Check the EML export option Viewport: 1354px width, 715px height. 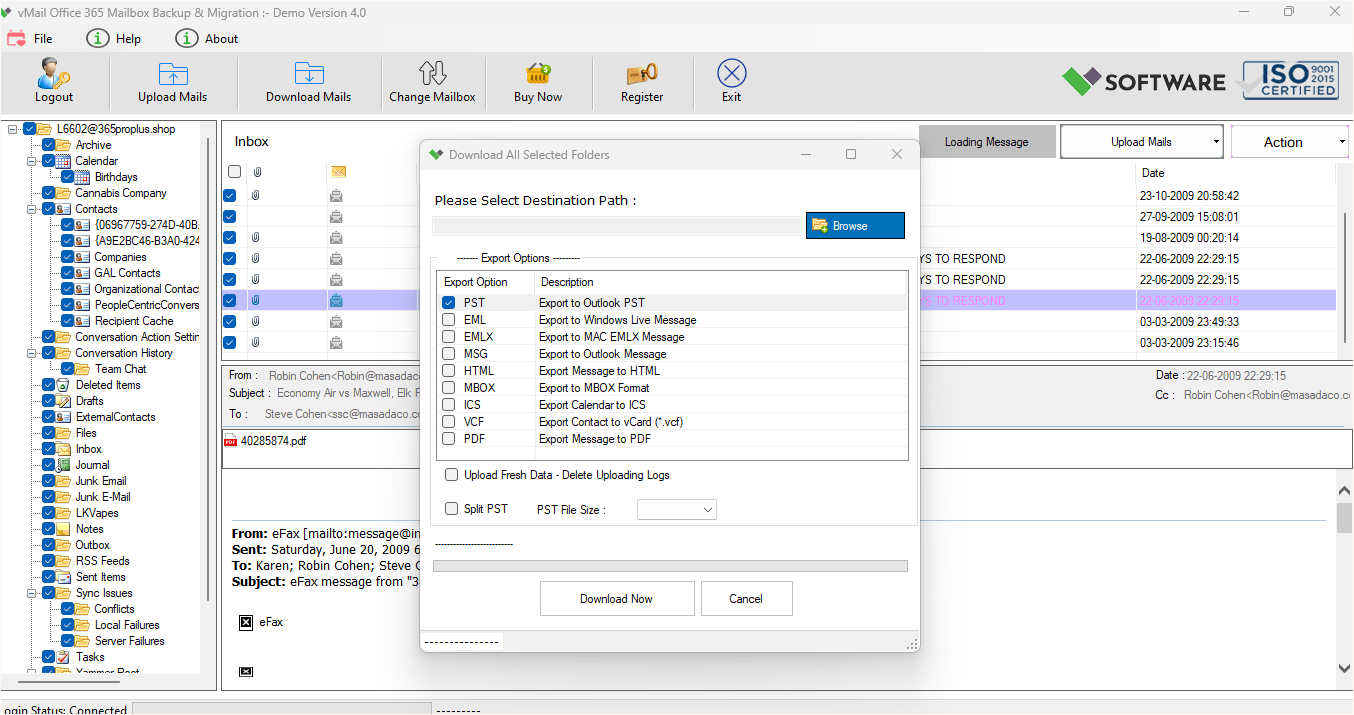tap(449, 320)
